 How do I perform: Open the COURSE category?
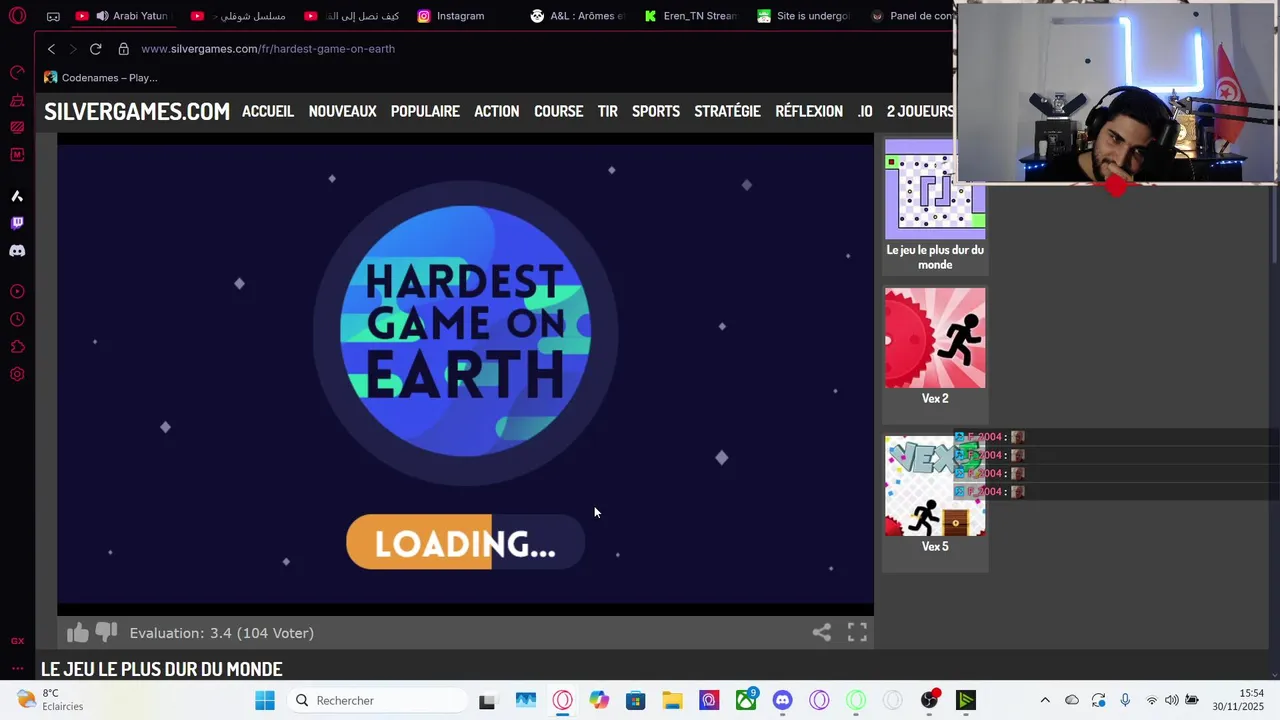558,111
